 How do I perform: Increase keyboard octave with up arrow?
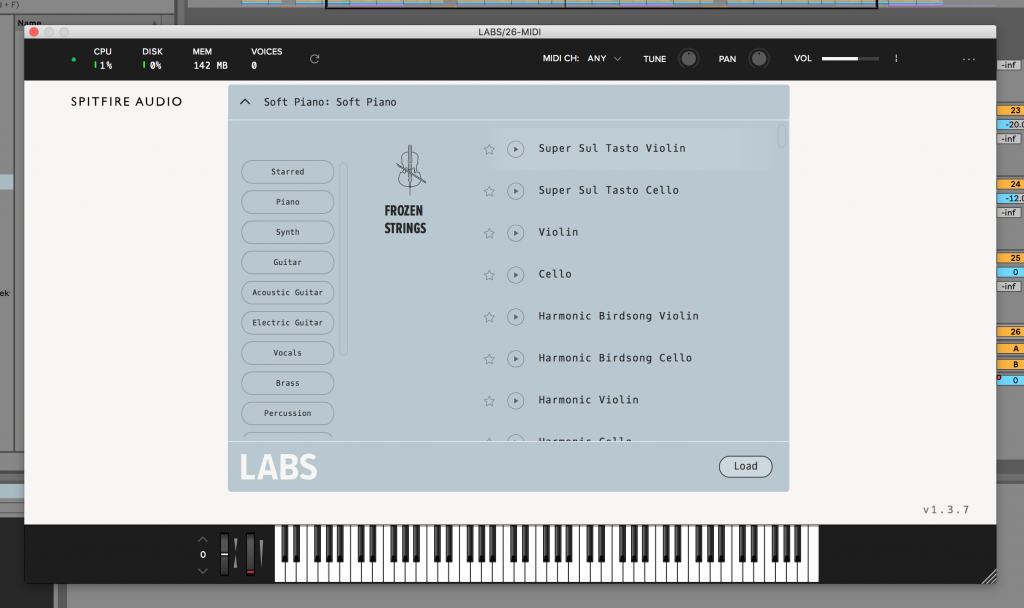202,539
